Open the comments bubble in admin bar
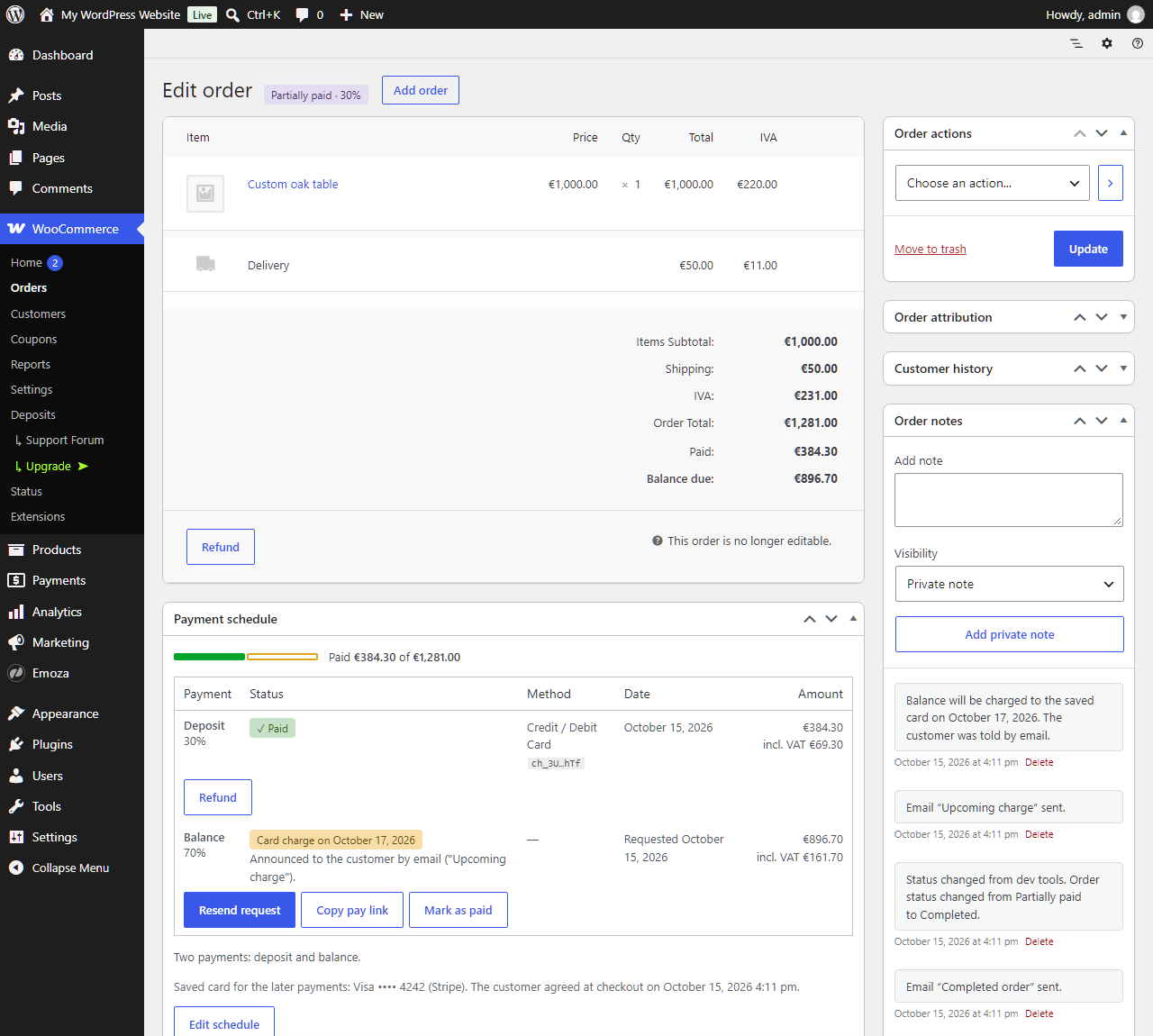The width and height of the screenshot is (1153, 1036). 302,14
